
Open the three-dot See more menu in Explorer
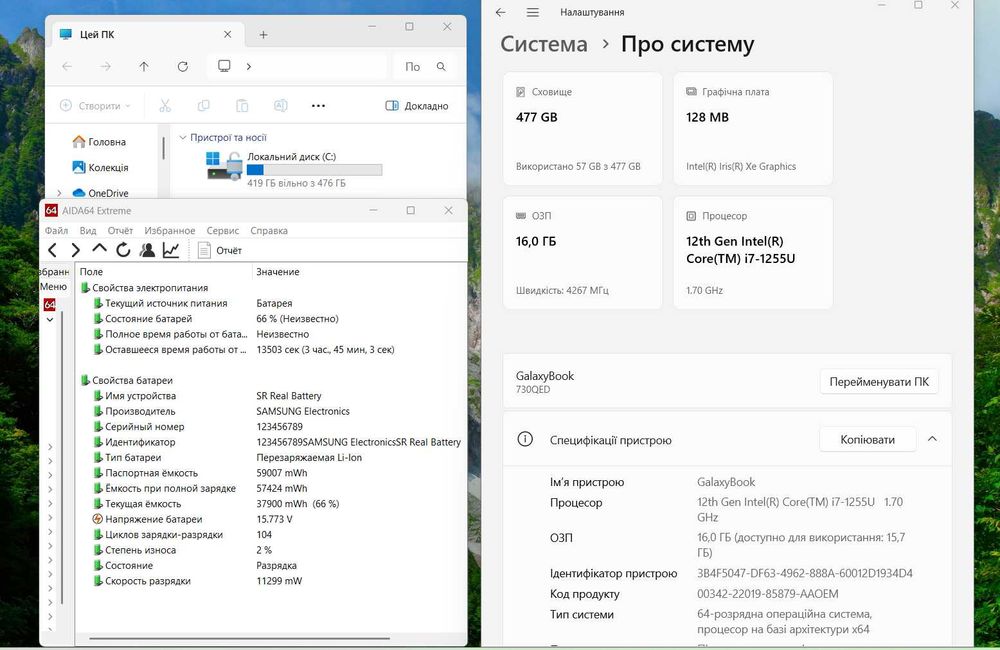click(318, 106)
